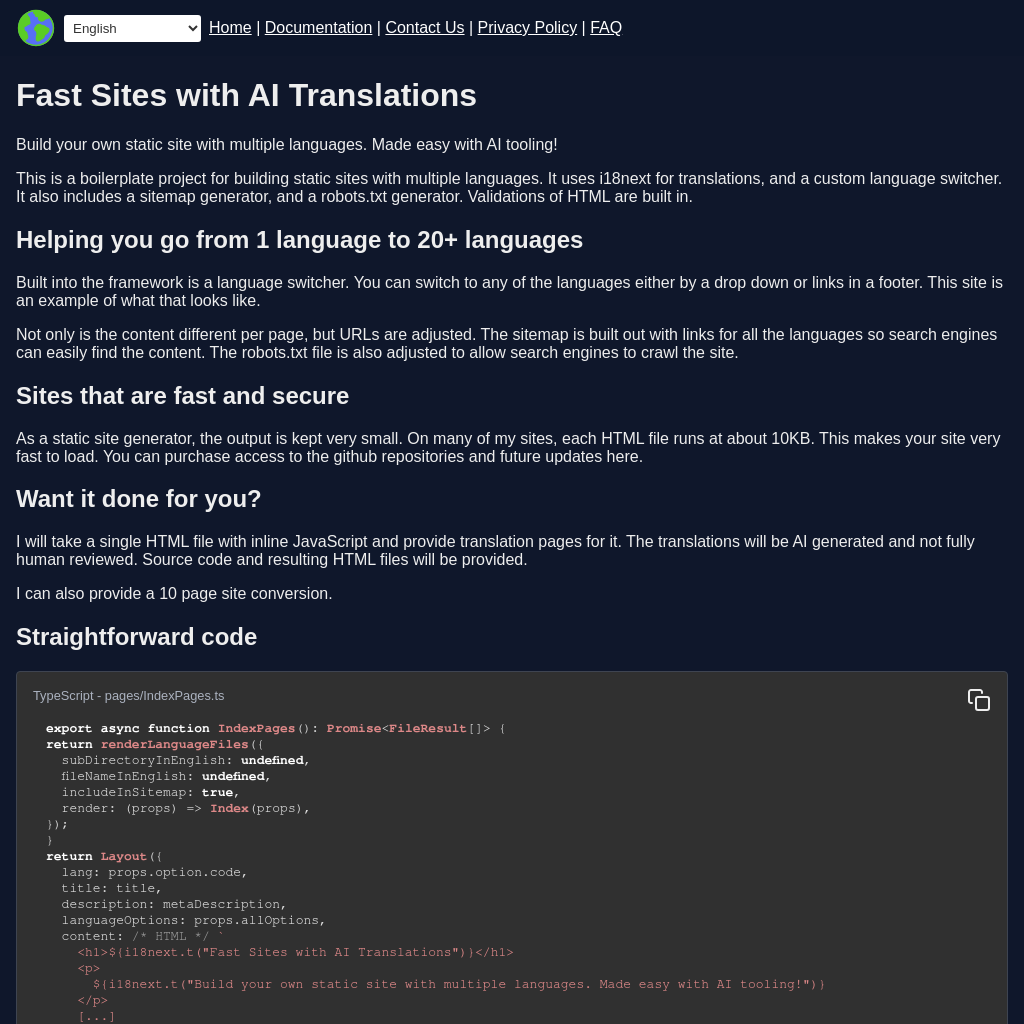Image resolution: width=1024 pixels, height=1024 pixels.
Task: Select the 'TypeScript - pages/IndexPages.ts' code label
Action: 128,695
